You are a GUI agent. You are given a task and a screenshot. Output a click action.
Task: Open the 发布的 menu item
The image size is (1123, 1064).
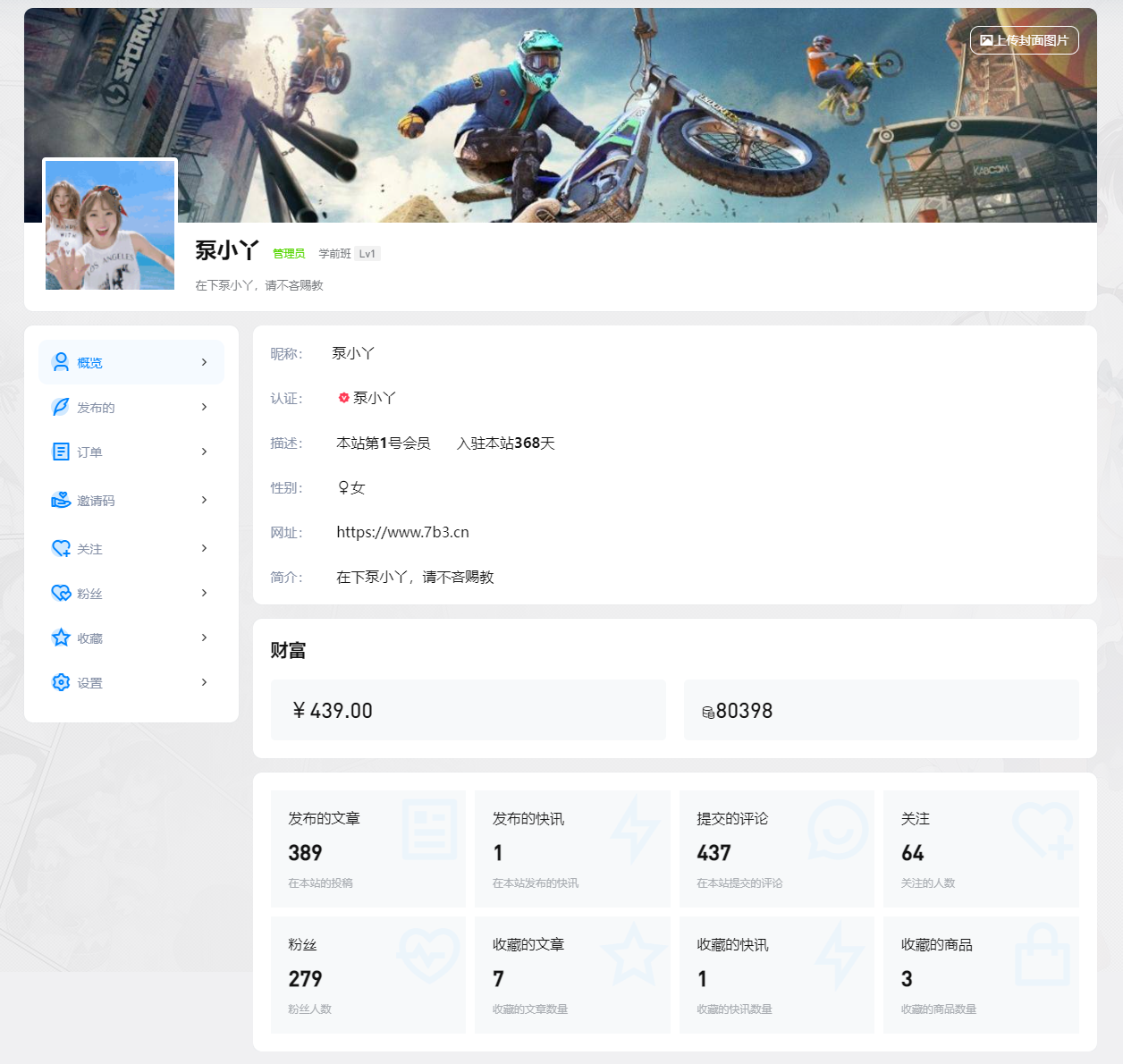tap(131, 407)
